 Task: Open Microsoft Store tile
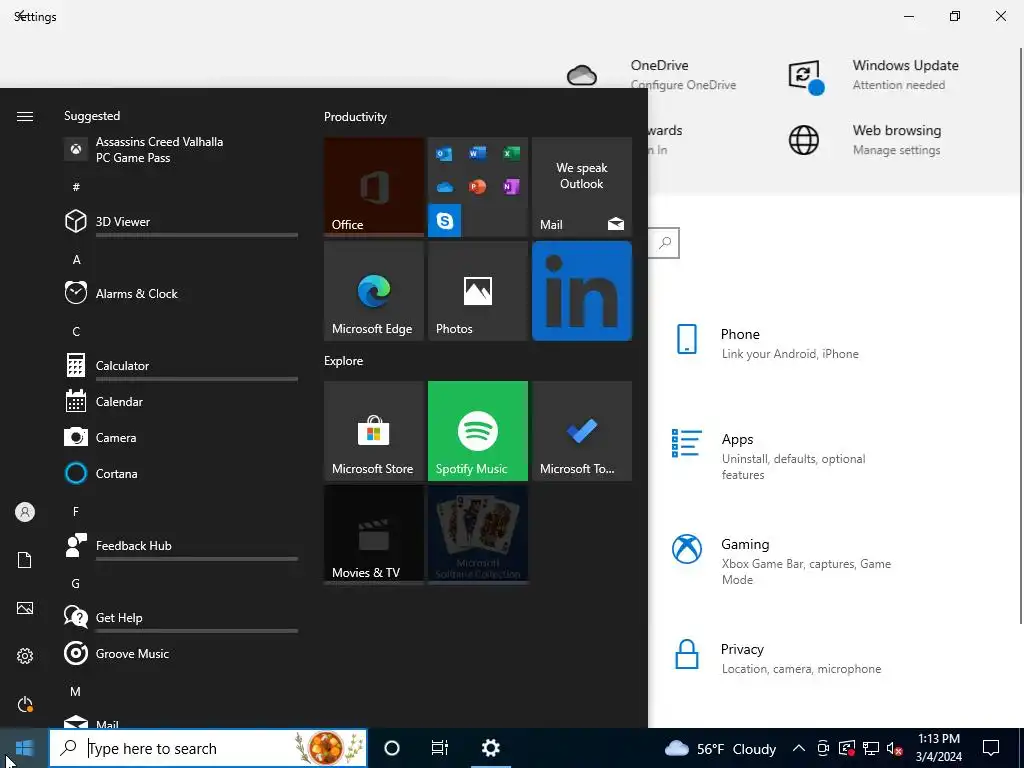(374, 431)
